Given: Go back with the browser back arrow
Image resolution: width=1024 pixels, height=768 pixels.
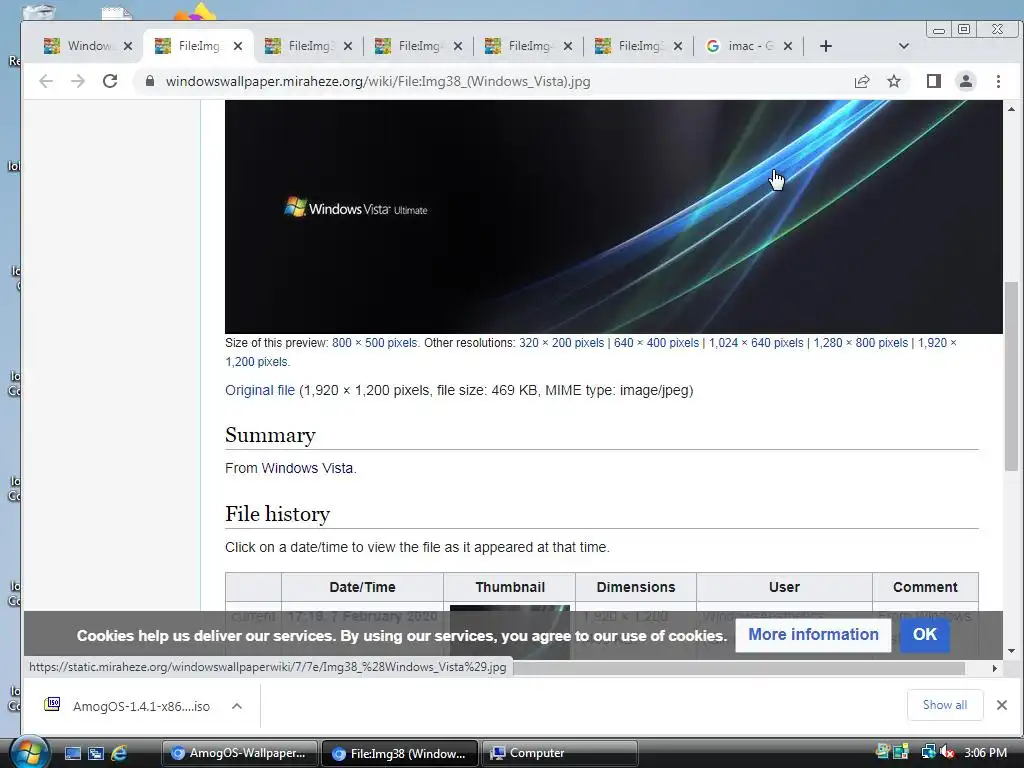Looking at the screenshot, I should (x=46, y=81).
